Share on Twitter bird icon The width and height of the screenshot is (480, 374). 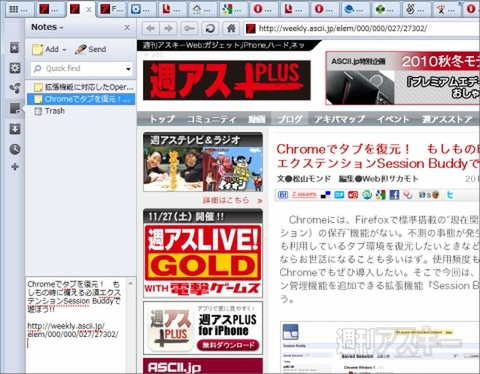[x=450, y=195]
